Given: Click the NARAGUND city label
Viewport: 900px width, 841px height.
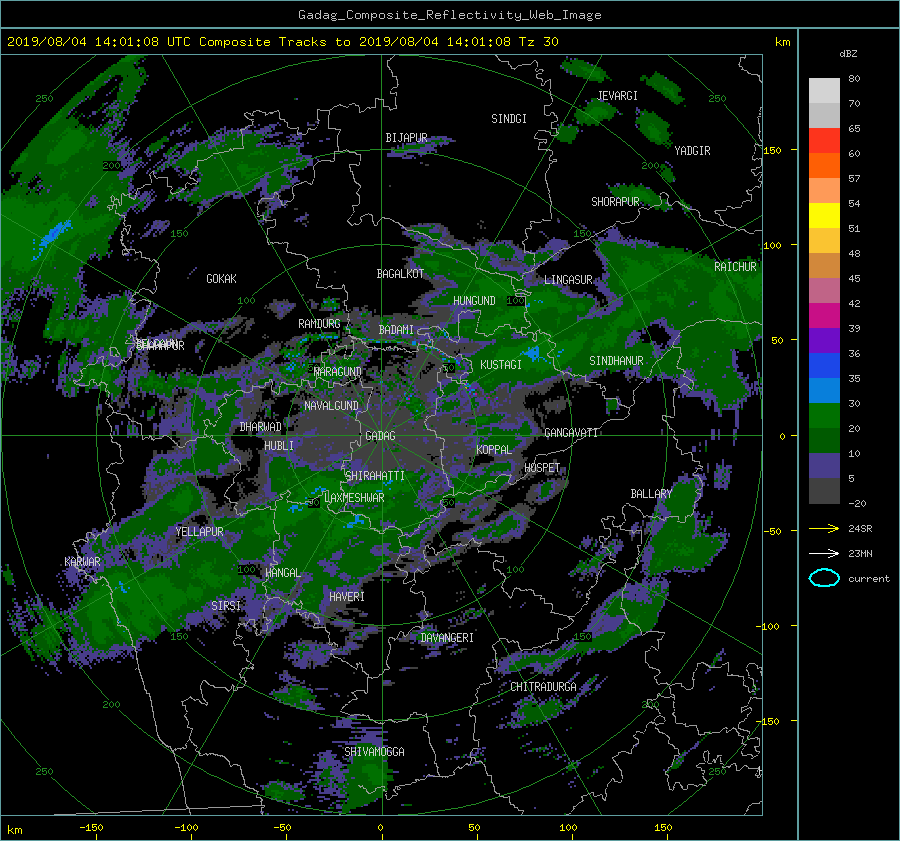Looking at the screenshot, I should (338, 371).
